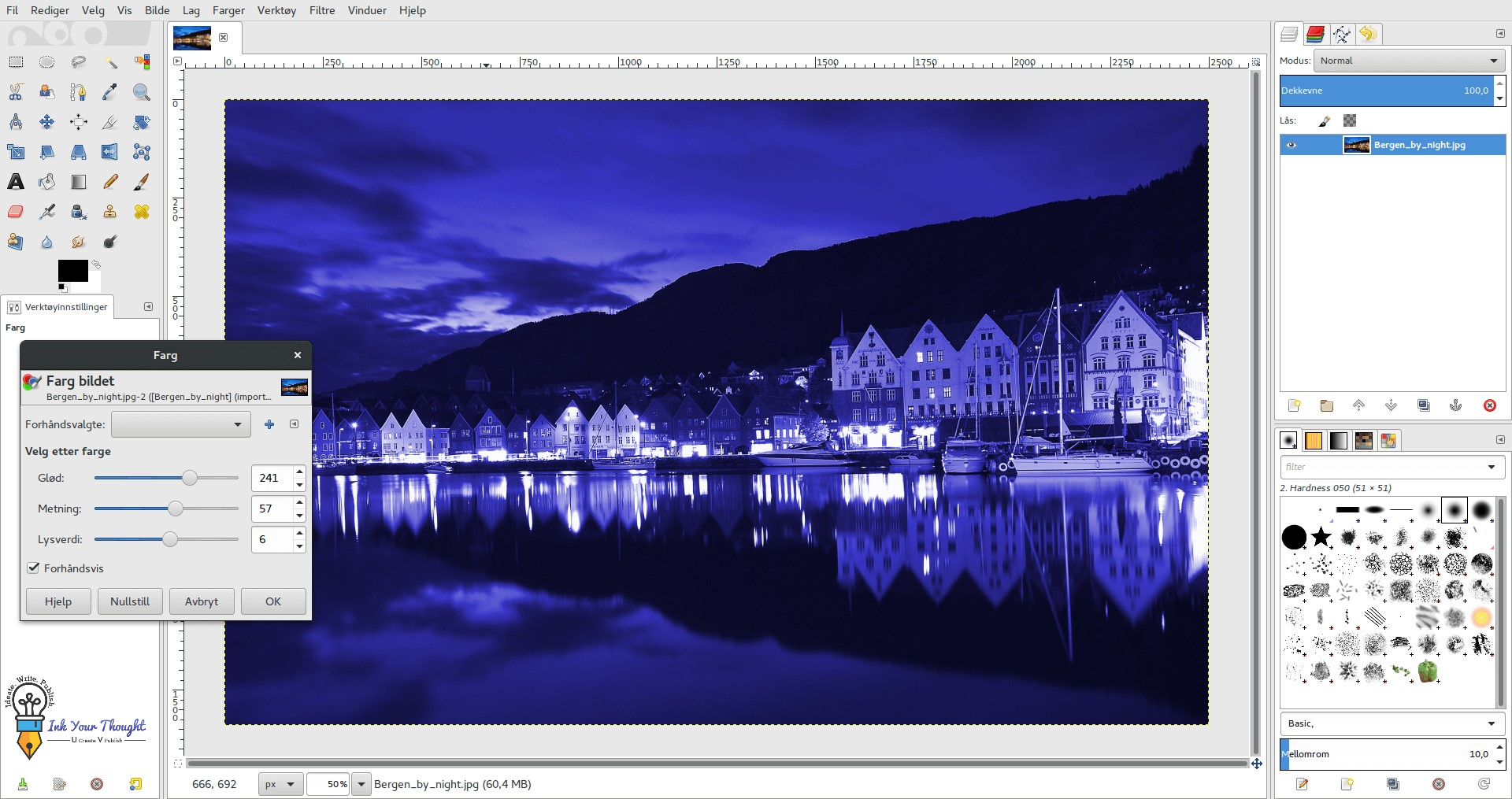This screenshot has height=799, width=1512.
Task: Toggle Quick Mask at canvas bottom-left corner
Action: pos(178,764)
